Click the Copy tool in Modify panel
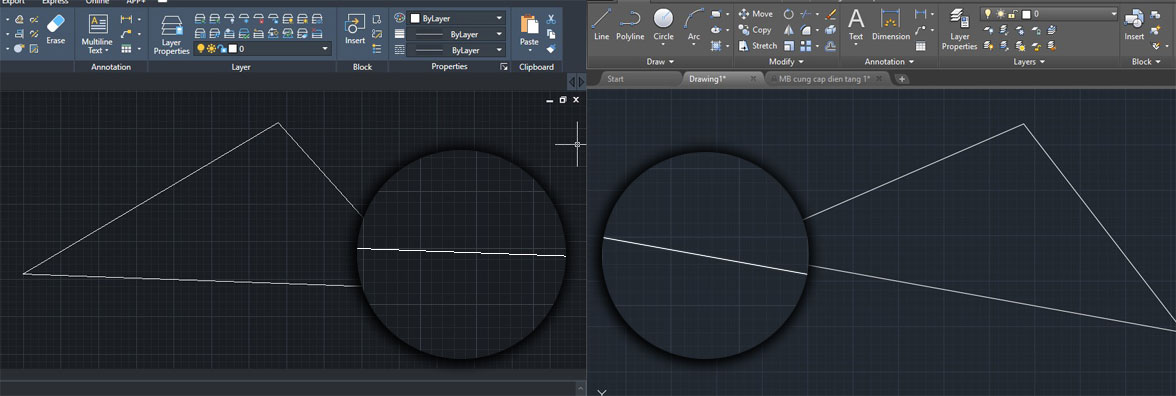The height and width of the screenshot is (396, 1176). (754, 30)
